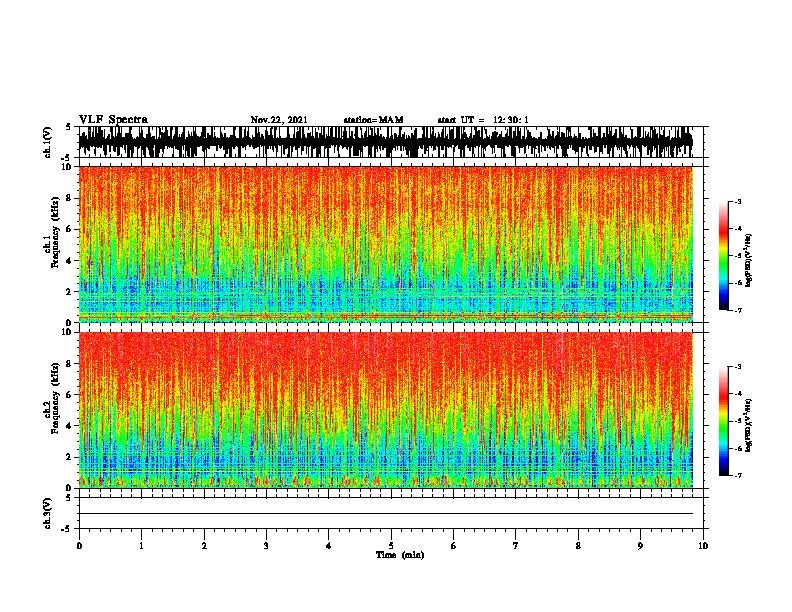Screen dimensions: 792x612
Task: Click the ch.1 color bar log(PSD) unit label
Action: point(749,260)
